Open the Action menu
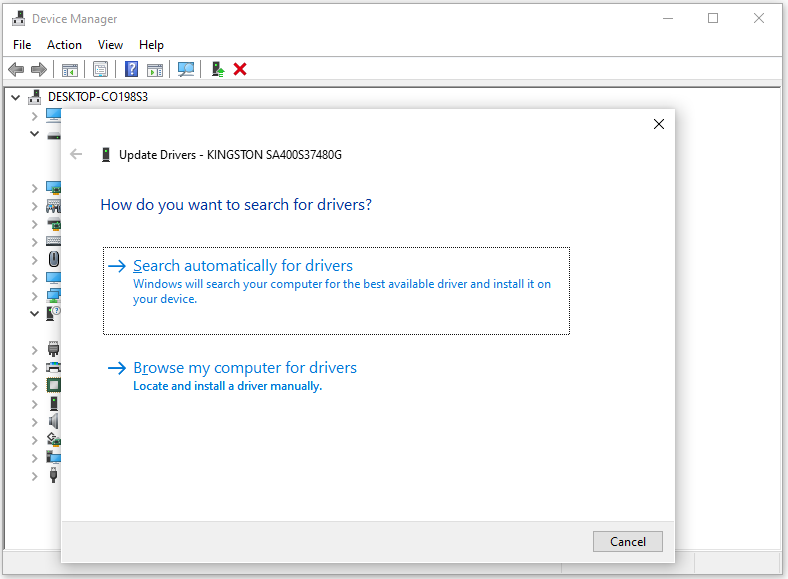The width and height of the screenshot is (788, 579). [x=64, y=45]
